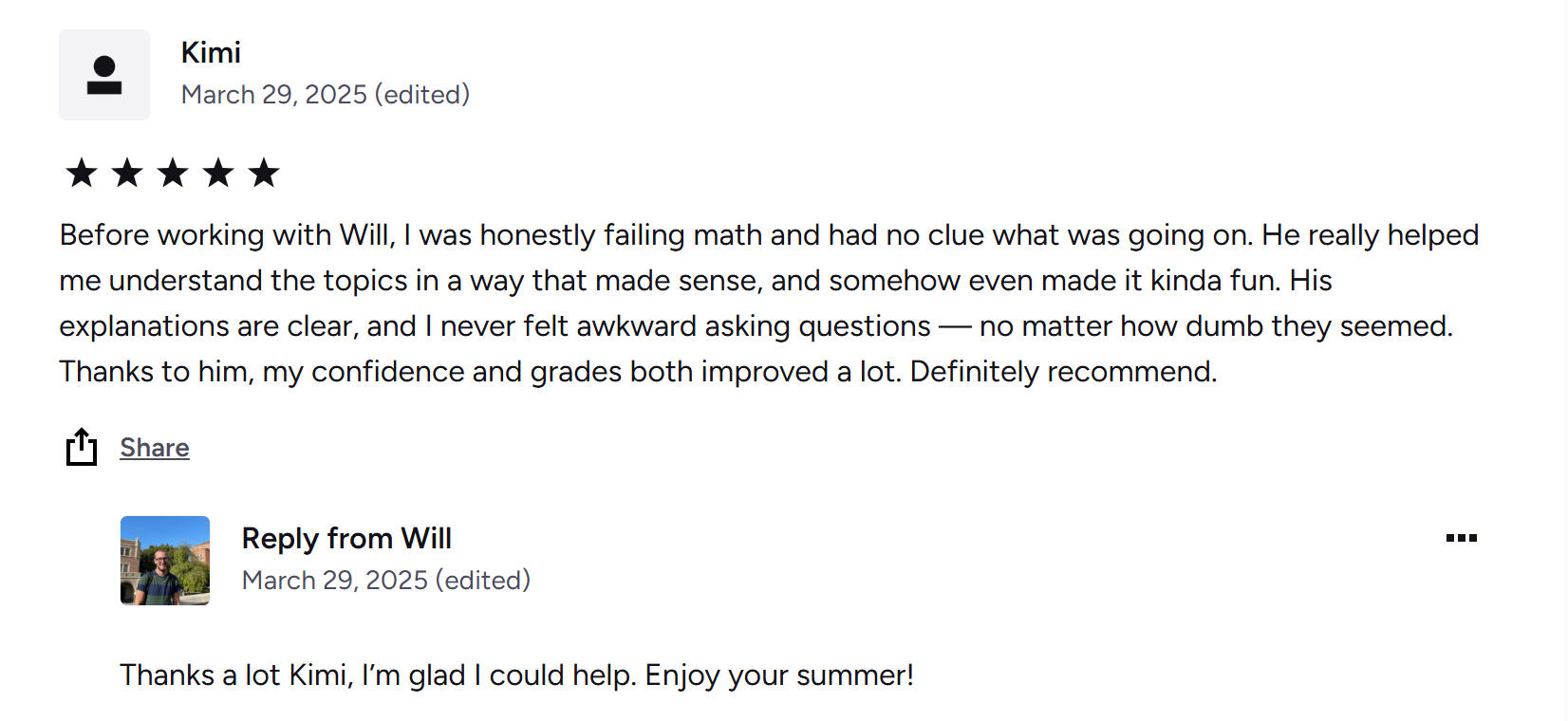Open Will's profile photo thumbnail
Viewport: 1568px width, 721px height.
pos(165,561)
